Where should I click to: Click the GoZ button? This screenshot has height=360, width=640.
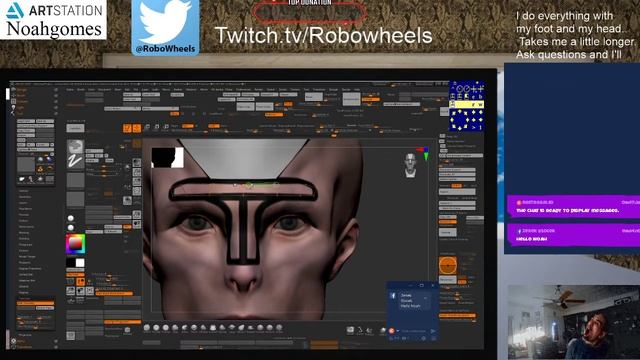click(21, 145)
